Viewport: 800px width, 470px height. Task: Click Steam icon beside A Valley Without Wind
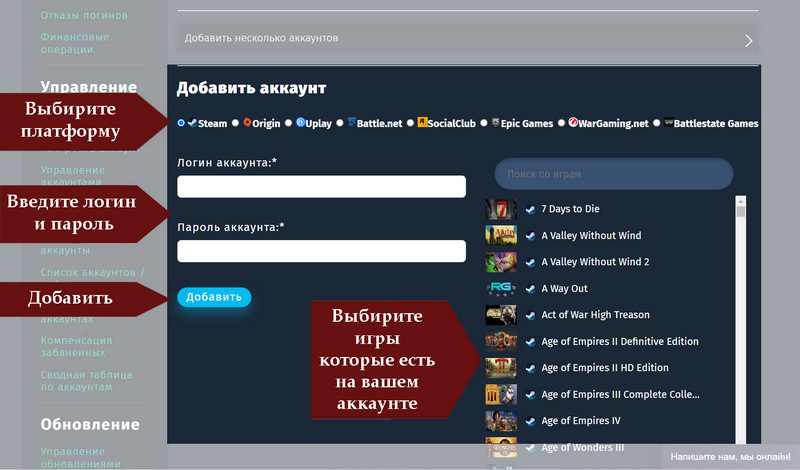(530, 236)
